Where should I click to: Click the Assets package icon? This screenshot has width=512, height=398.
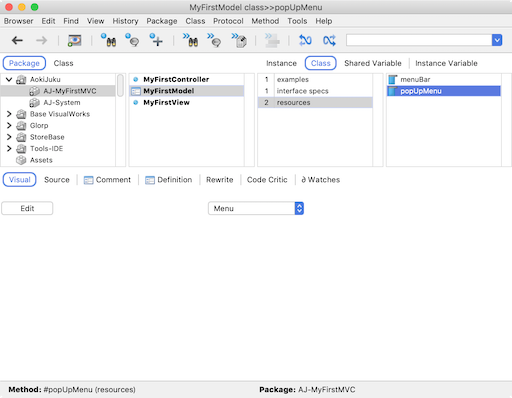(x=21, y=160)
